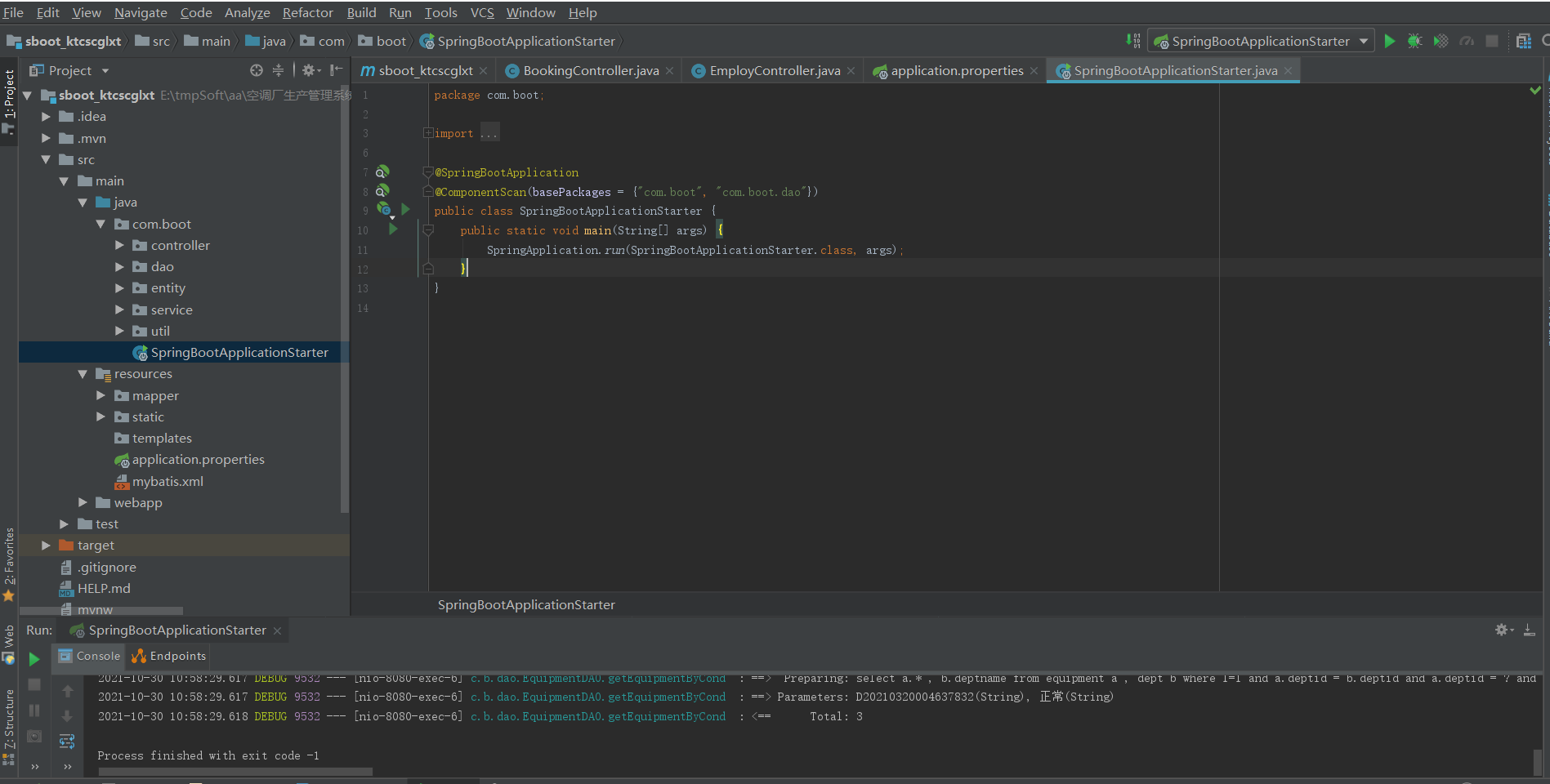Run with Coverage icon in toolbar
1550x784 pixels.
click(1441, 41)
